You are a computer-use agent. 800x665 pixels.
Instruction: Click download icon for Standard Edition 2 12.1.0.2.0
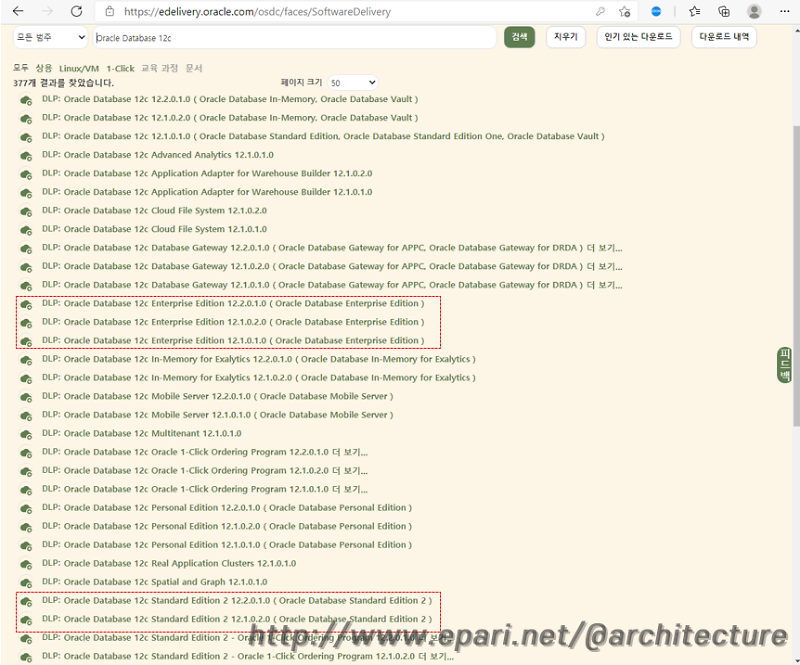(26, 620)
